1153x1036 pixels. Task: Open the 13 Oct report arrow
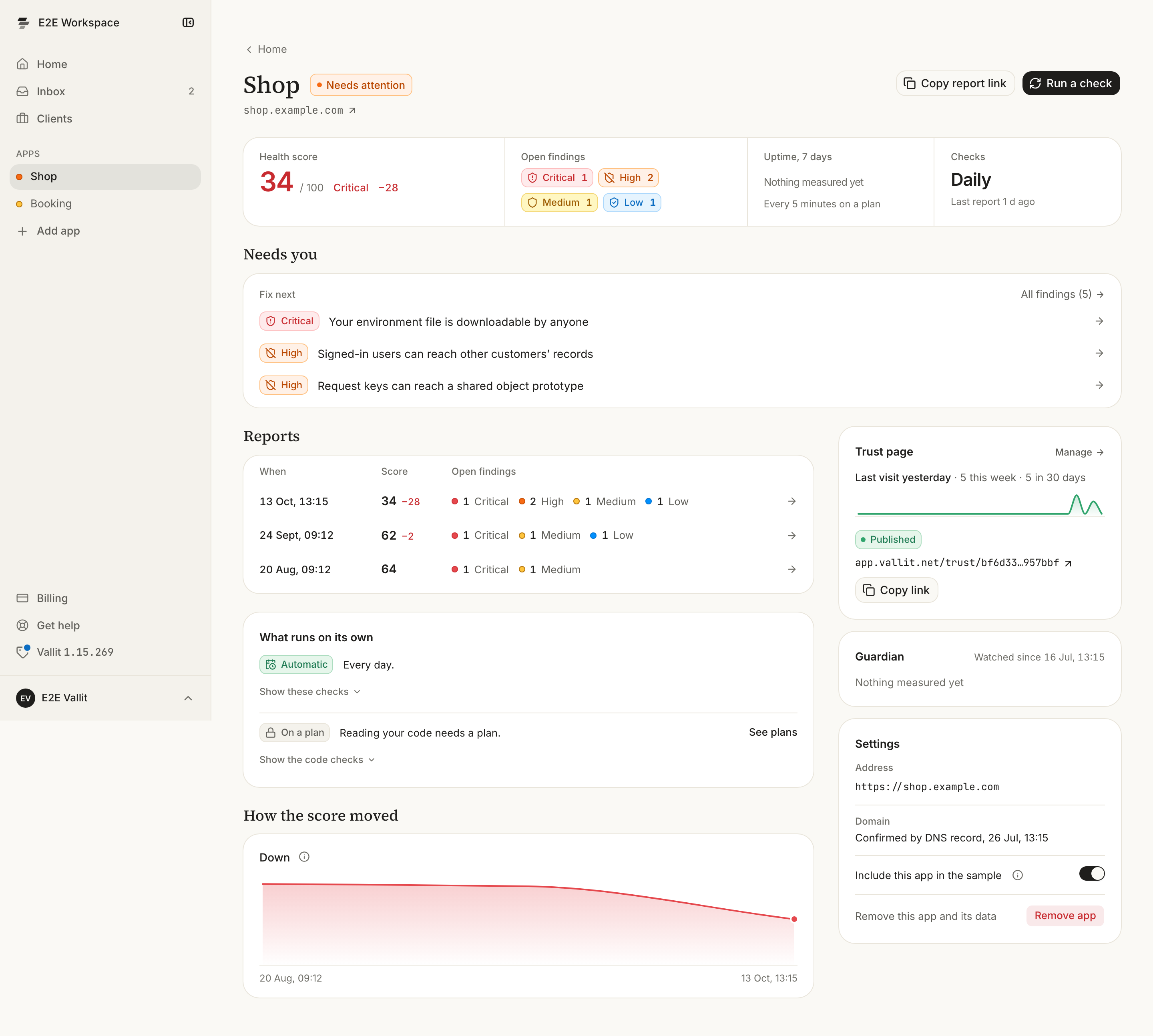(x=791, y=502)
